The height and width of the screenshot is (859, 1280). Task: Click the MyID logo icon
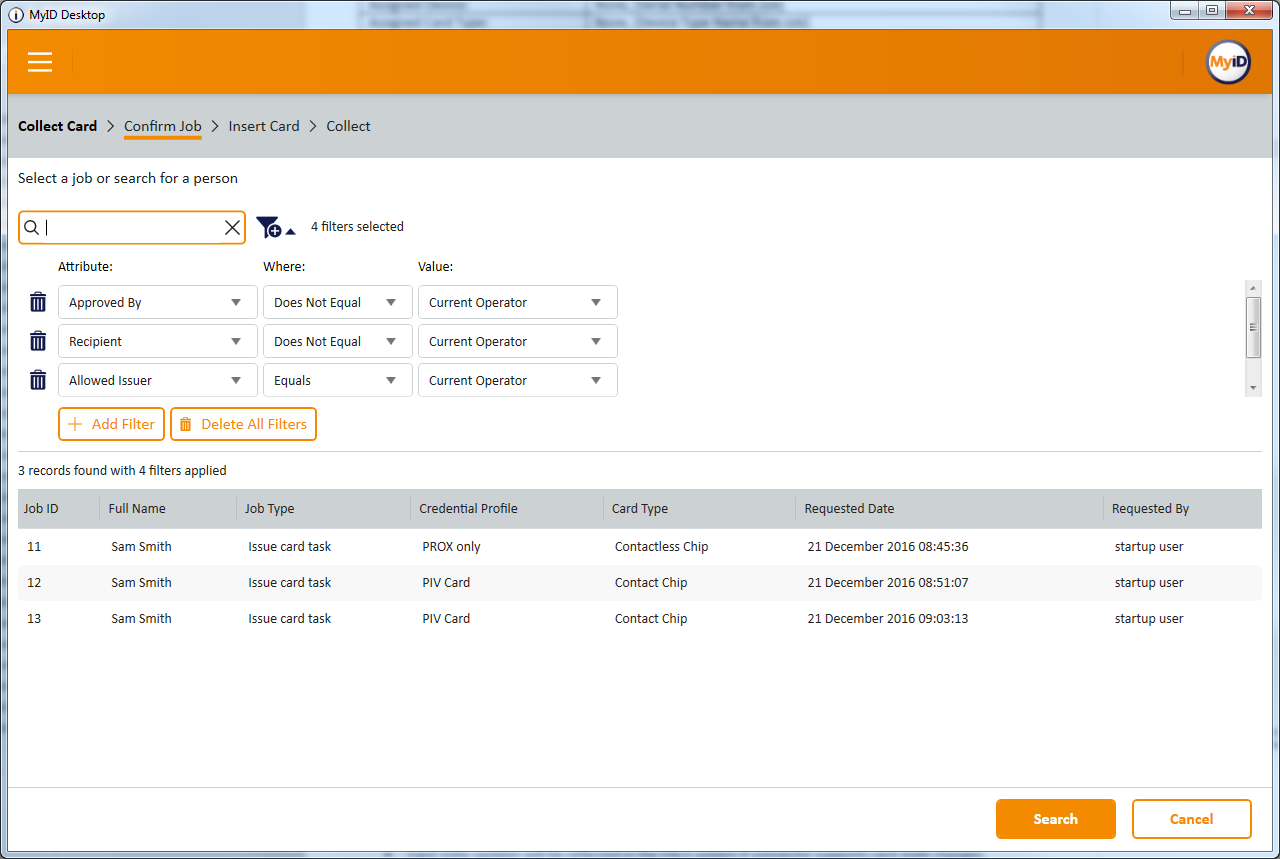pos(1227,62)
